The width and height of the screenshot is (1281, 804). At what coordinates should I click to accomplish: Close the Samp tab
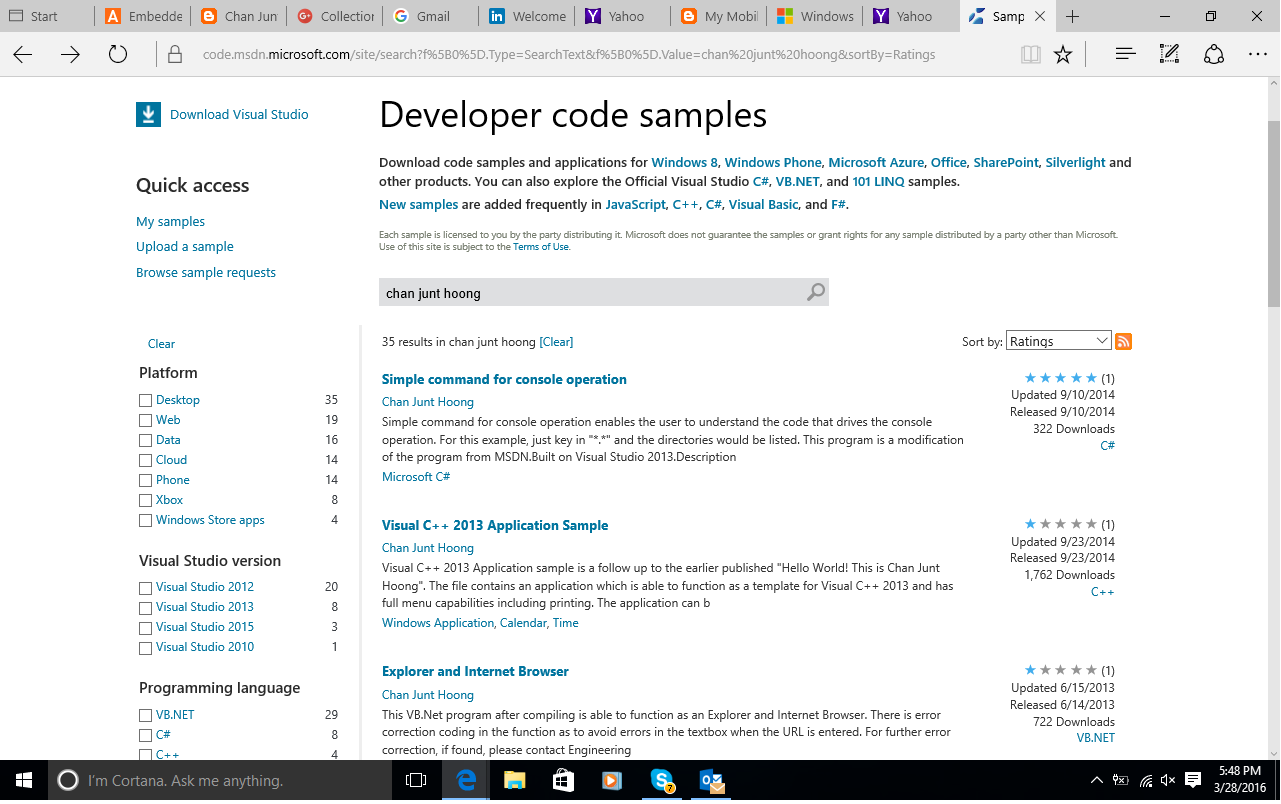point(1041,16)
